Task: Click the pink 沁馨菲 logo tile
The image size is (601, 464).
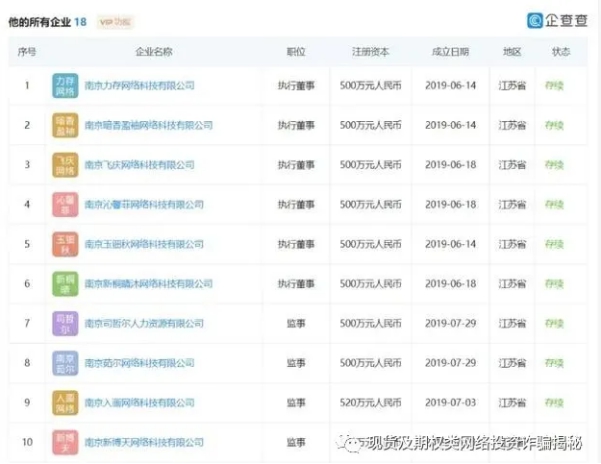Action: [x=65, y=204]
